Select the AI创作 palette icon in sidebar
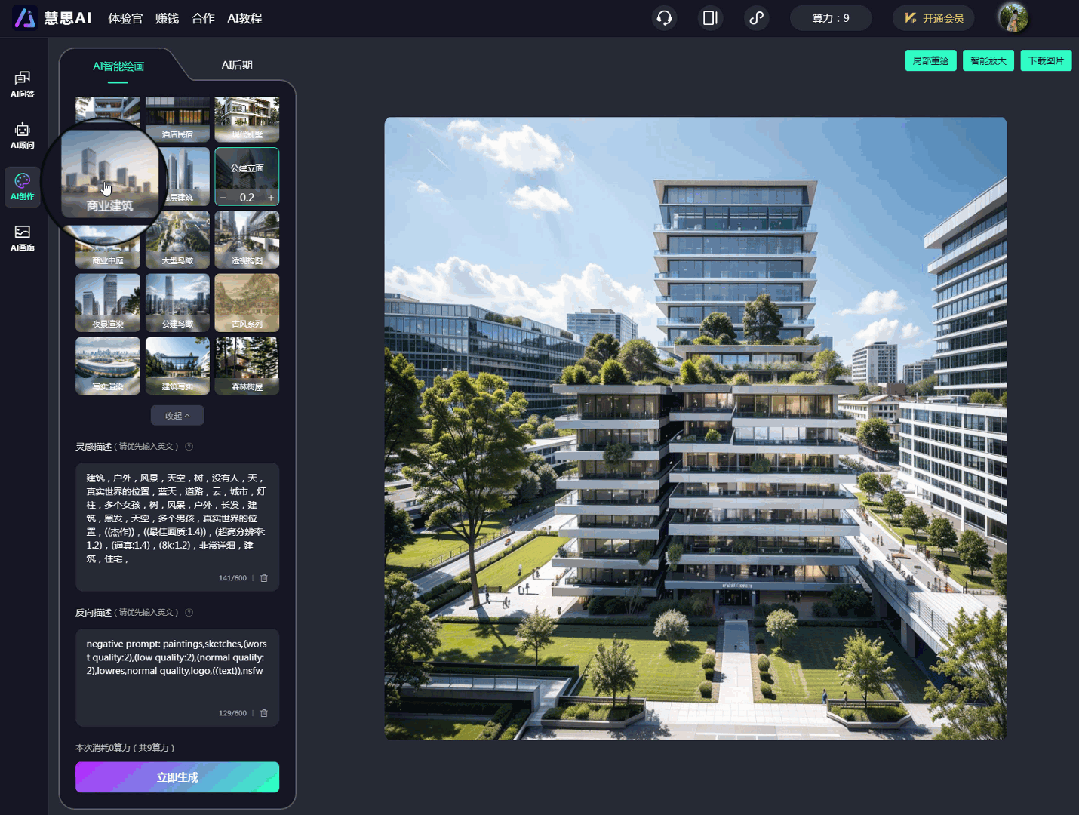Image resolution: width=1079 pixels, height=815 pixels. (22, 186)
